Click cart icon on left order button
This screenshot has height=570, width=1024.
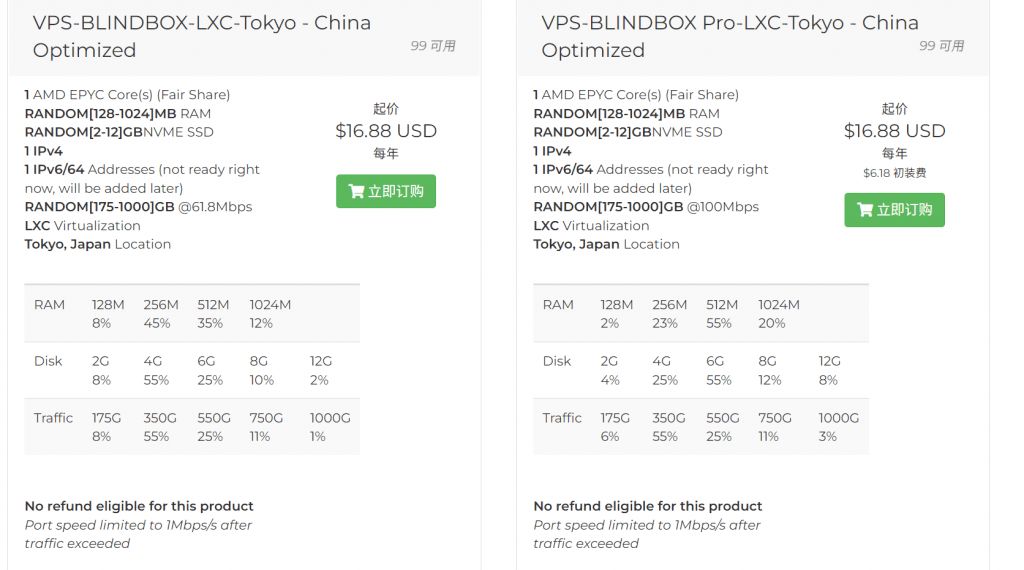[356, 191]
